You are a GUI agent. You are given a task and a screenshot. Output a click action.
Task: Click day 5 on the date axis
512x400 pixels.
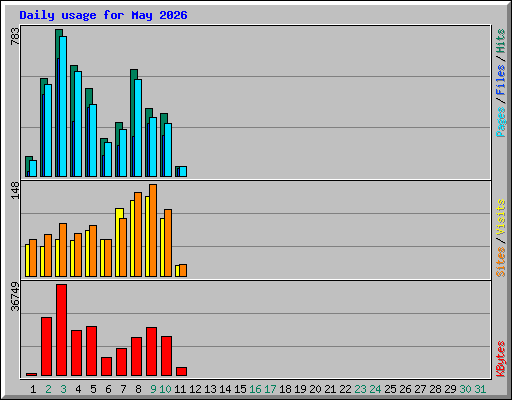[93, 389]
